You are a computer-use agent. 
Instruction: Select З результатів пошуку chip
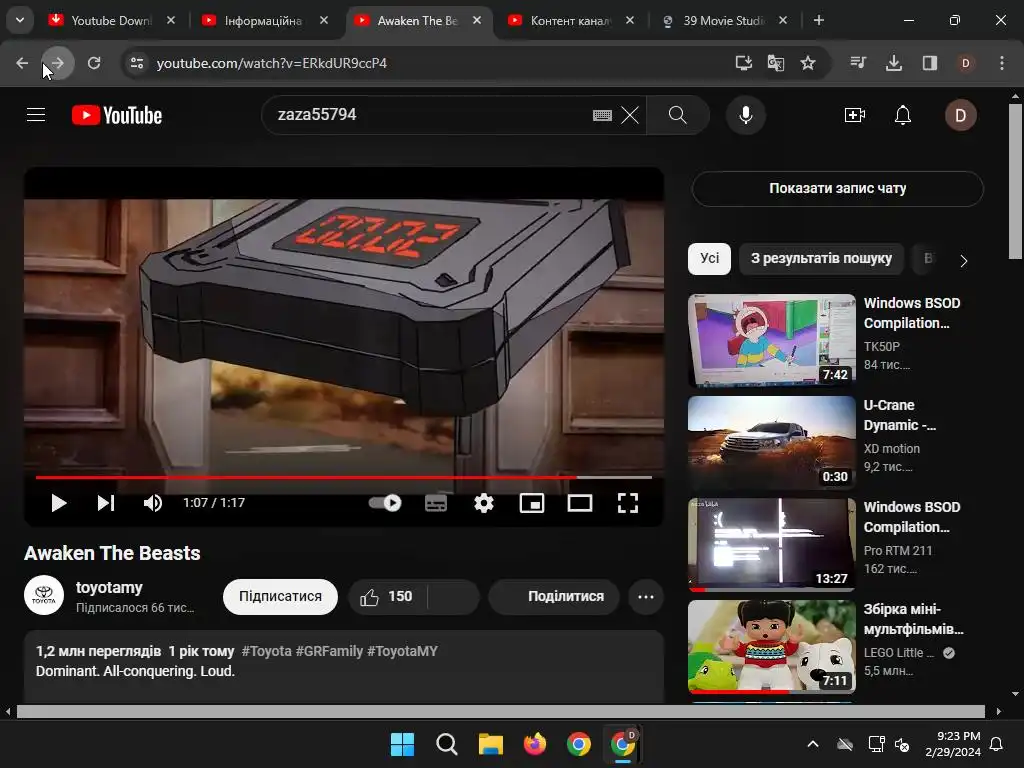click(x=821, y=259)
